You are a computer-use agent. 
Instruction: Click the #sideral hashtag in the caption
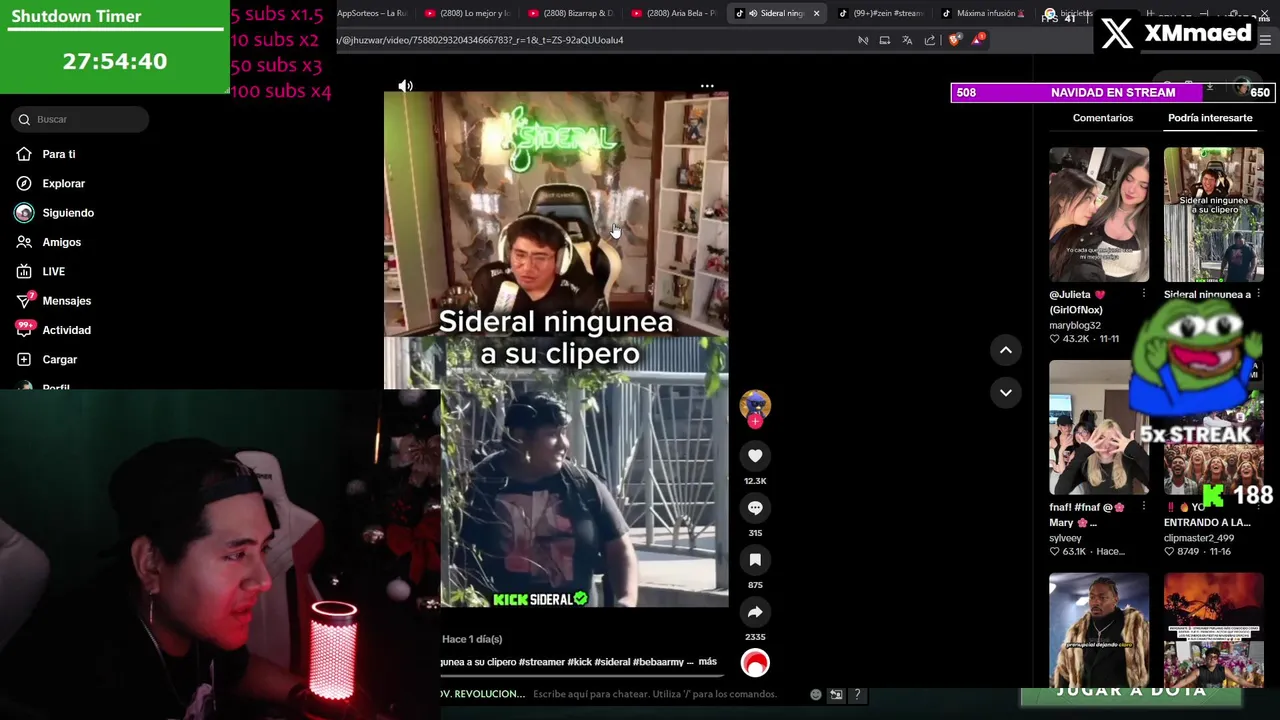[x=612, y=662]
